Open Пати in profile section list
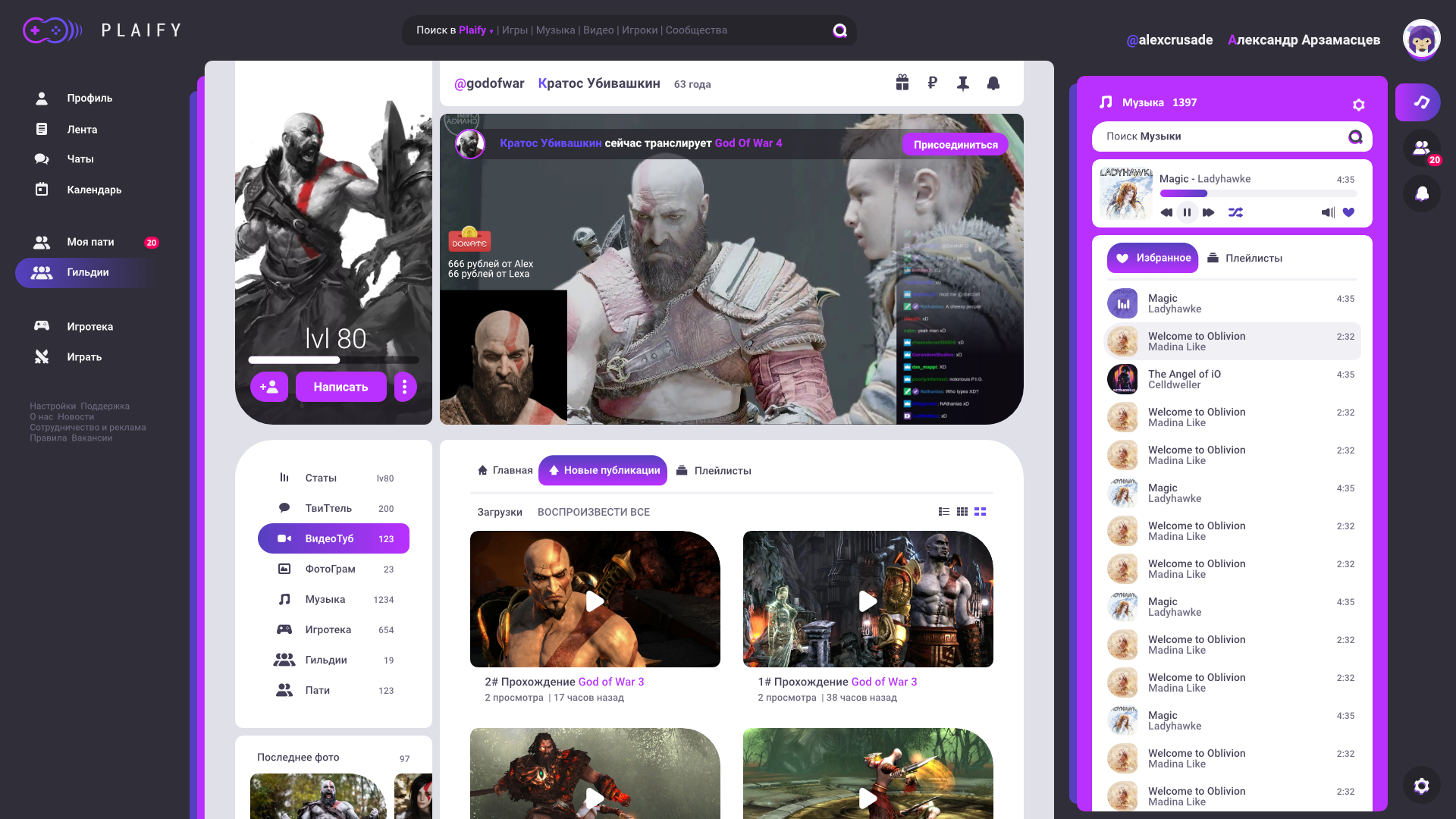Image resolution: width=1456 pixels, height=819 pixels. tap(334, 690)
